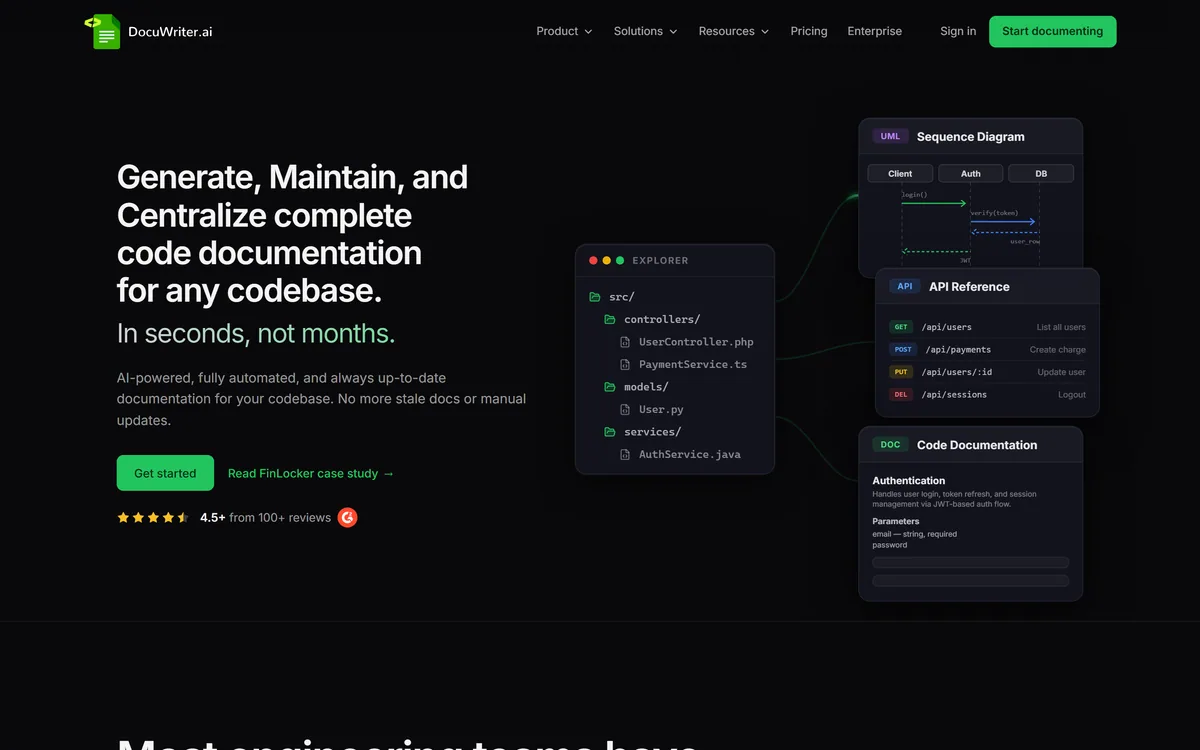Click the src/ folder name

622,297
